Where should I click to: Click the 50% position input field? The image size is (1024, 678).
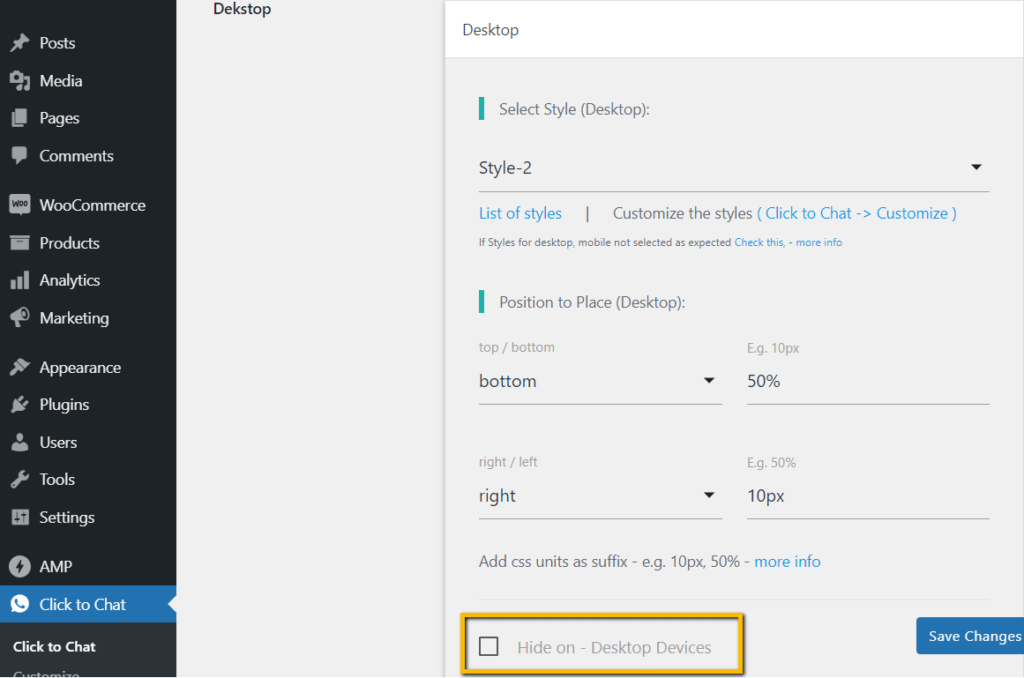coord(867,381)
